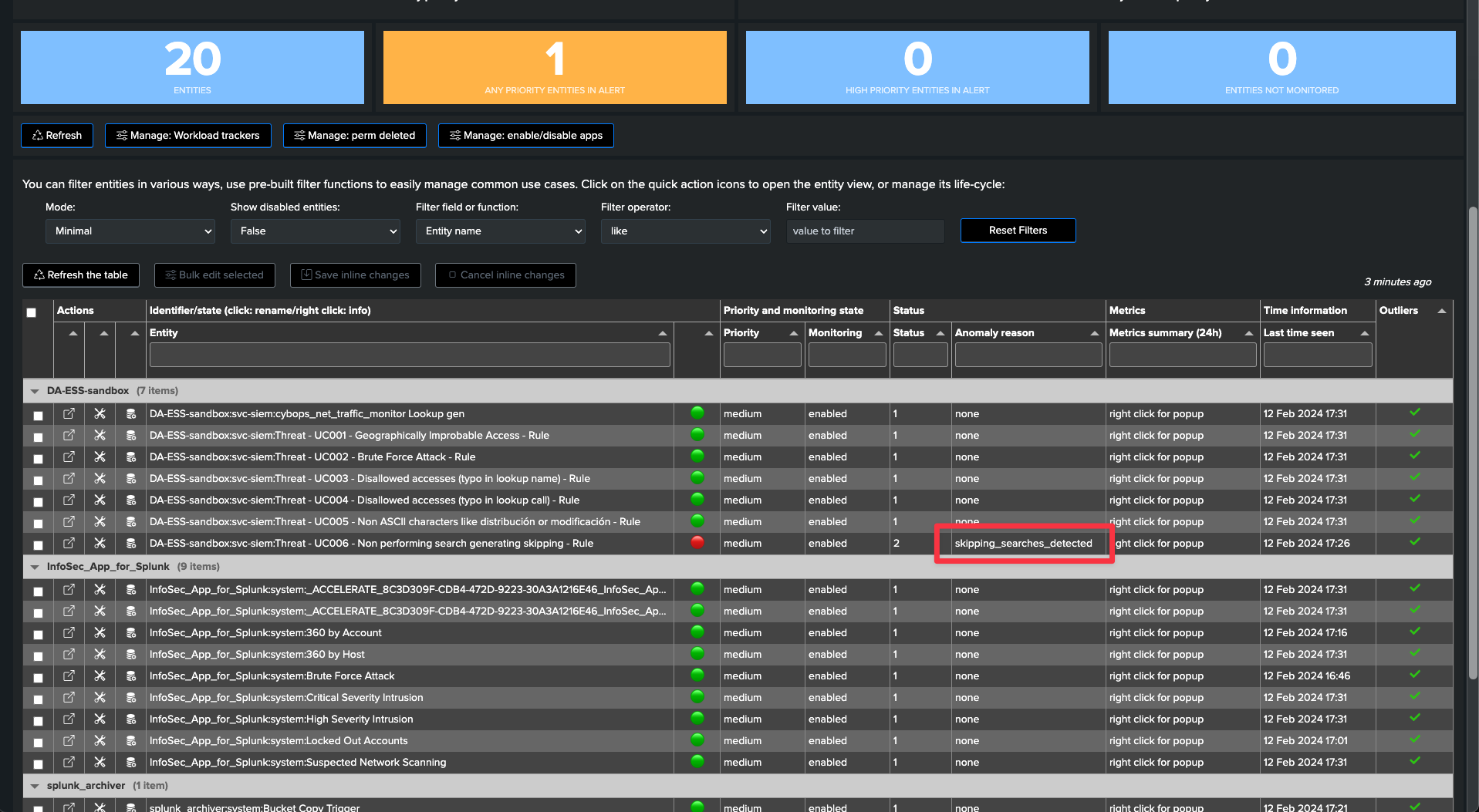Screen dimensions: 1479x812
Task: Sort by Metrics summary (24h) column arrow
Action: coord(1248,333)
